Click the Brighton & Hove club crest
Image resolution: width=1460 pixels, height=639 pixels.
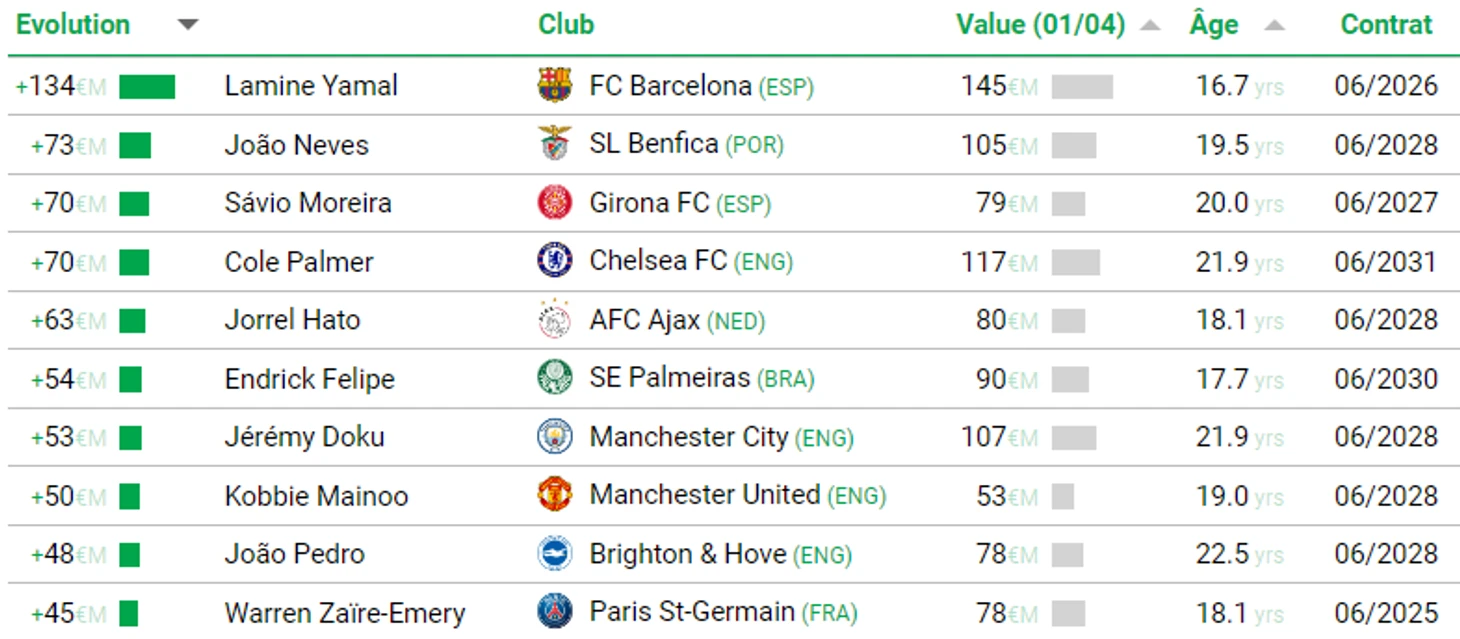pyautogui.click(x=554, y=554)
